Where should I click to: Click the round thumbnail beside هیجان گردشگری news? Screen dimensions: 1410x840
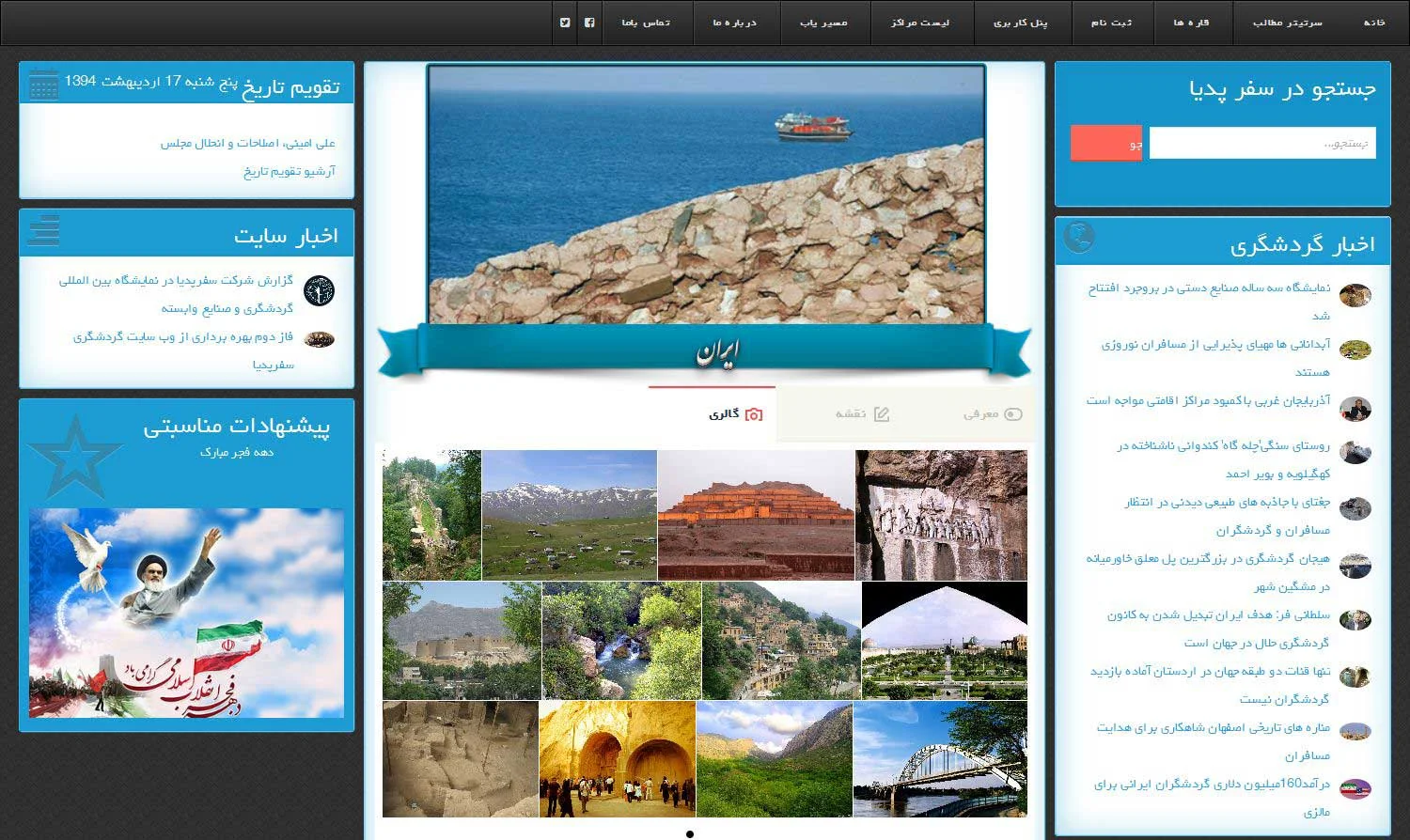pos(1355,566)
